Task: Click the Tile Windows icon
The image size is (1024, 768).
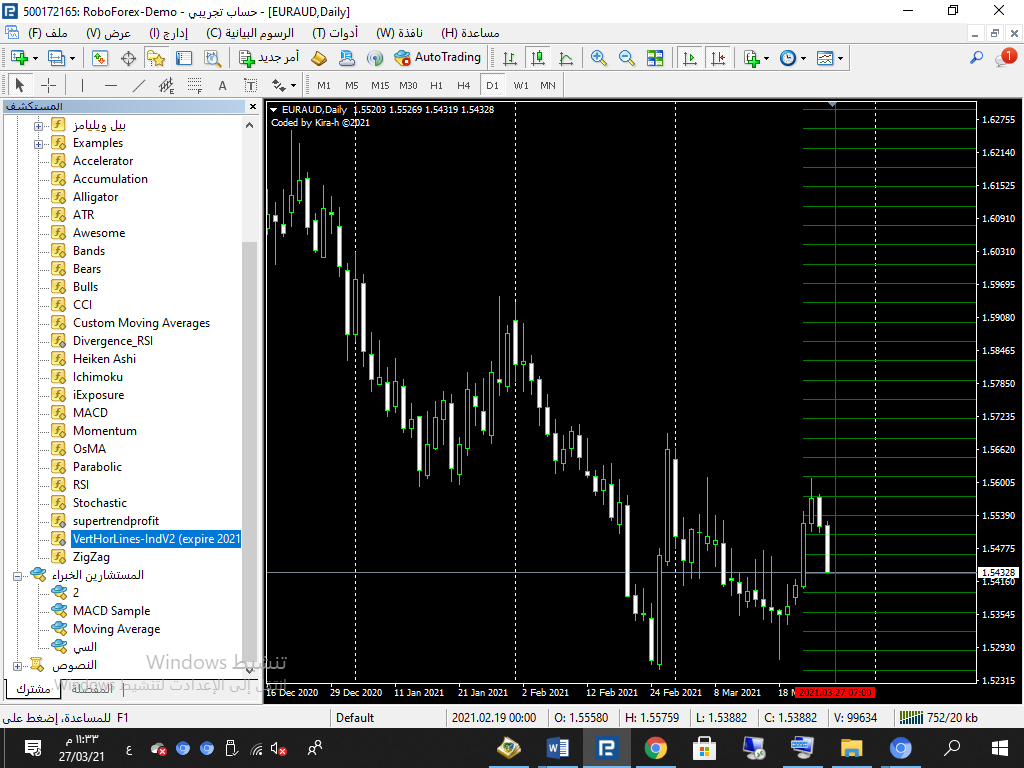Action: tap(655, 58)
